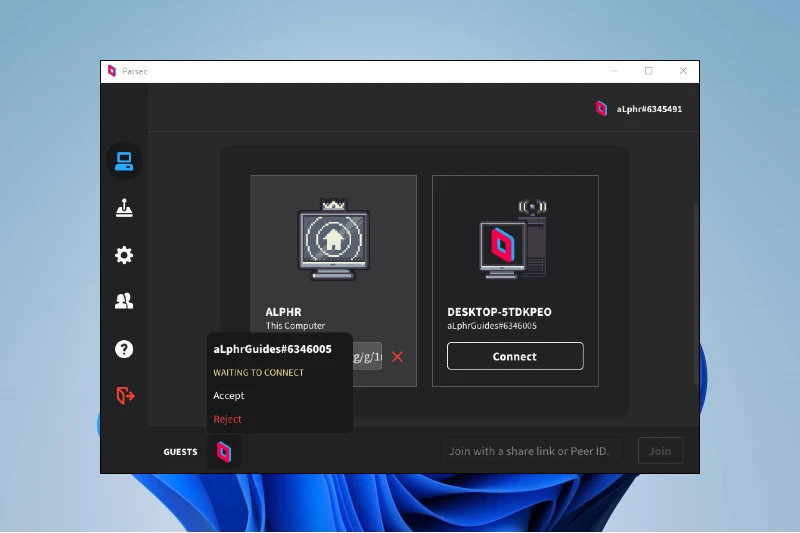This screenshot has width=800, height=533.
Task: Click the account avatar beside aLphr#6345491
Action: pos(602,108)
